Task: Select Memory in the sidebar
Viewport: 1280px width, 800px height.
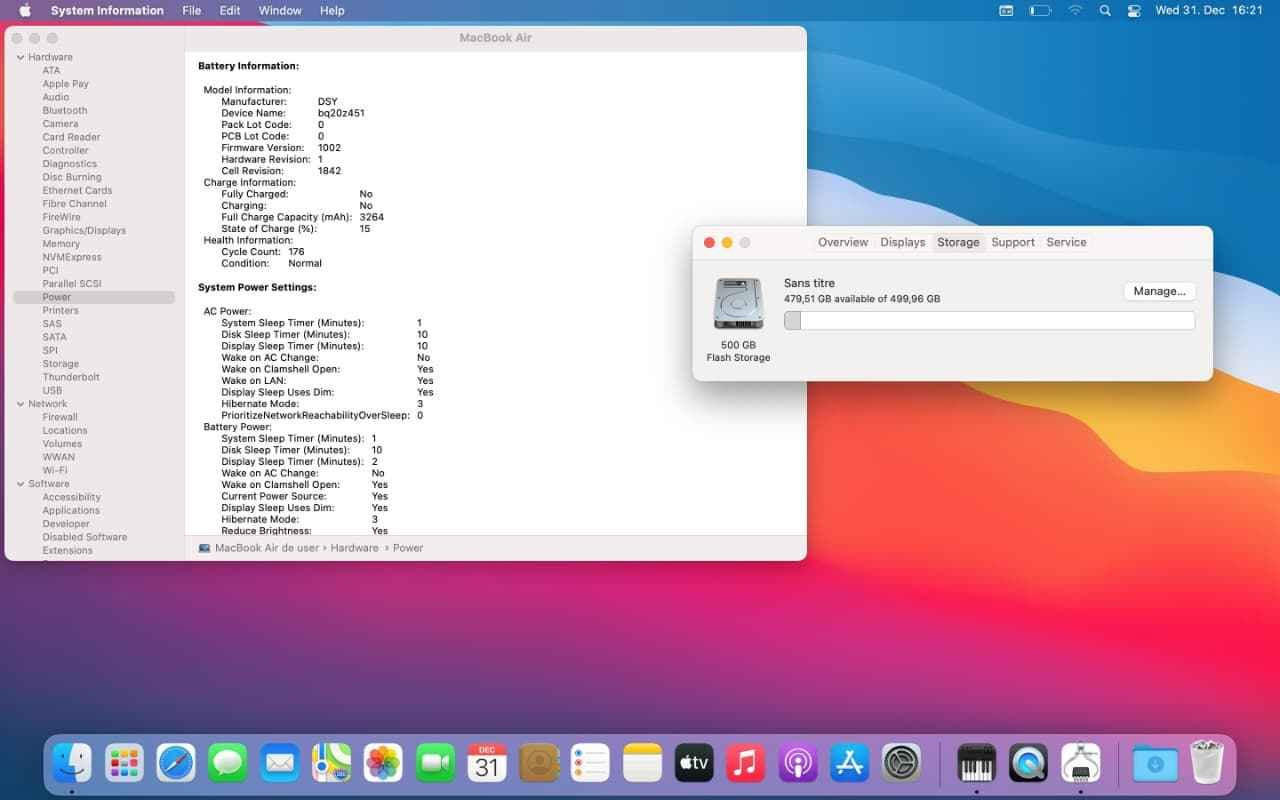Action: (x=61, y=244)
